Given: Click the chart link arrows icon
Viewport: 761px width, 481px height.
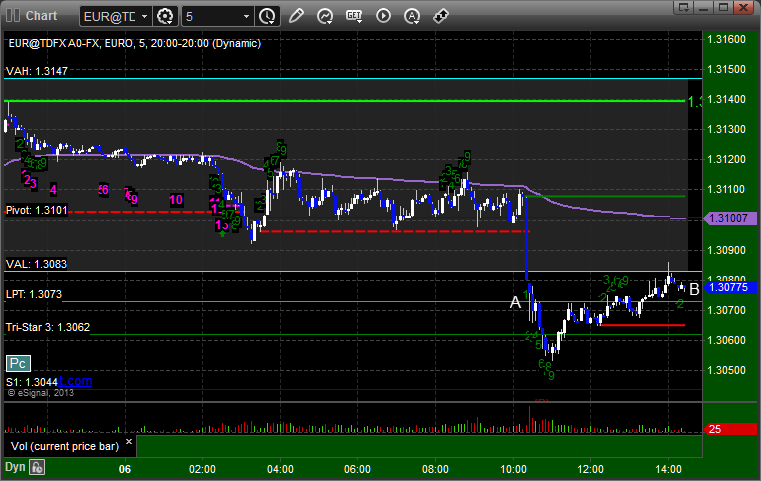Looking at the screenshot, I should pyautogui.click(x=441, y=17).
